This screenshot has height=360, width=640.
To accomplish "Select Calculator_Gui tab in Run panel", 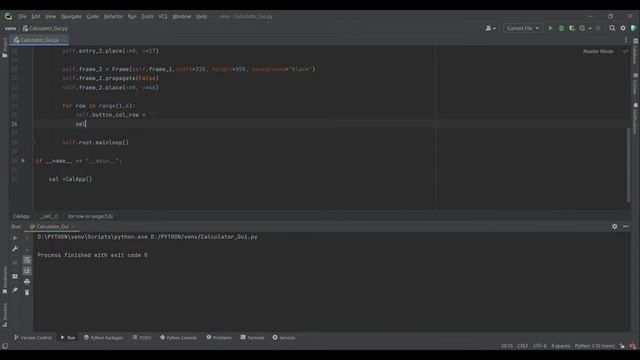I will [x=52, y=226].
